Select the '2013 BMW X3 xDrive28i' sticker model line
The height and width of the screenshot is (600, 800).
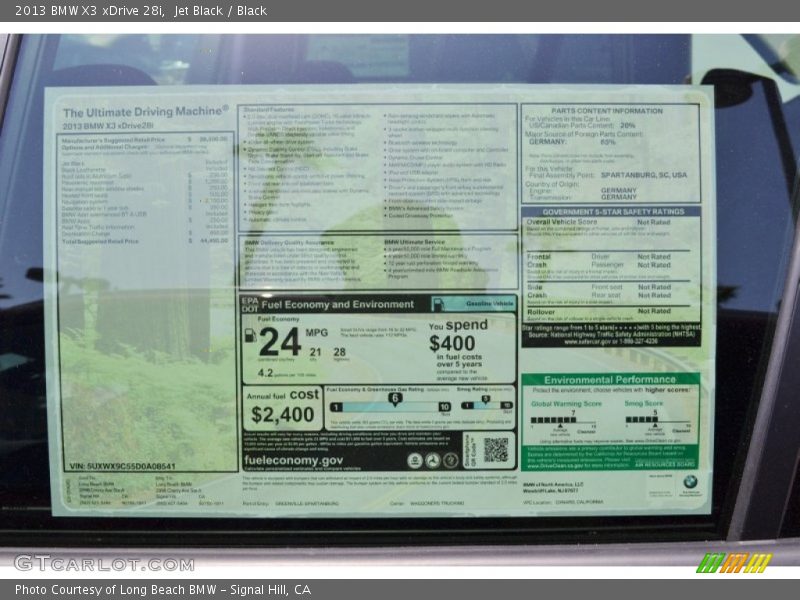point(108,126)
